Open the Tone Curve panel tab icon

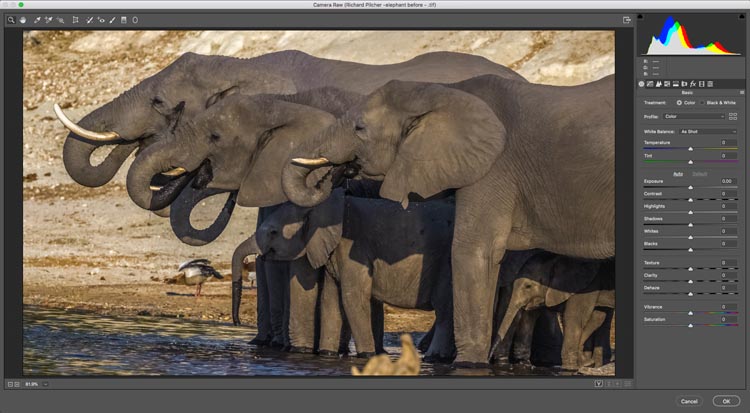point(650,83)
